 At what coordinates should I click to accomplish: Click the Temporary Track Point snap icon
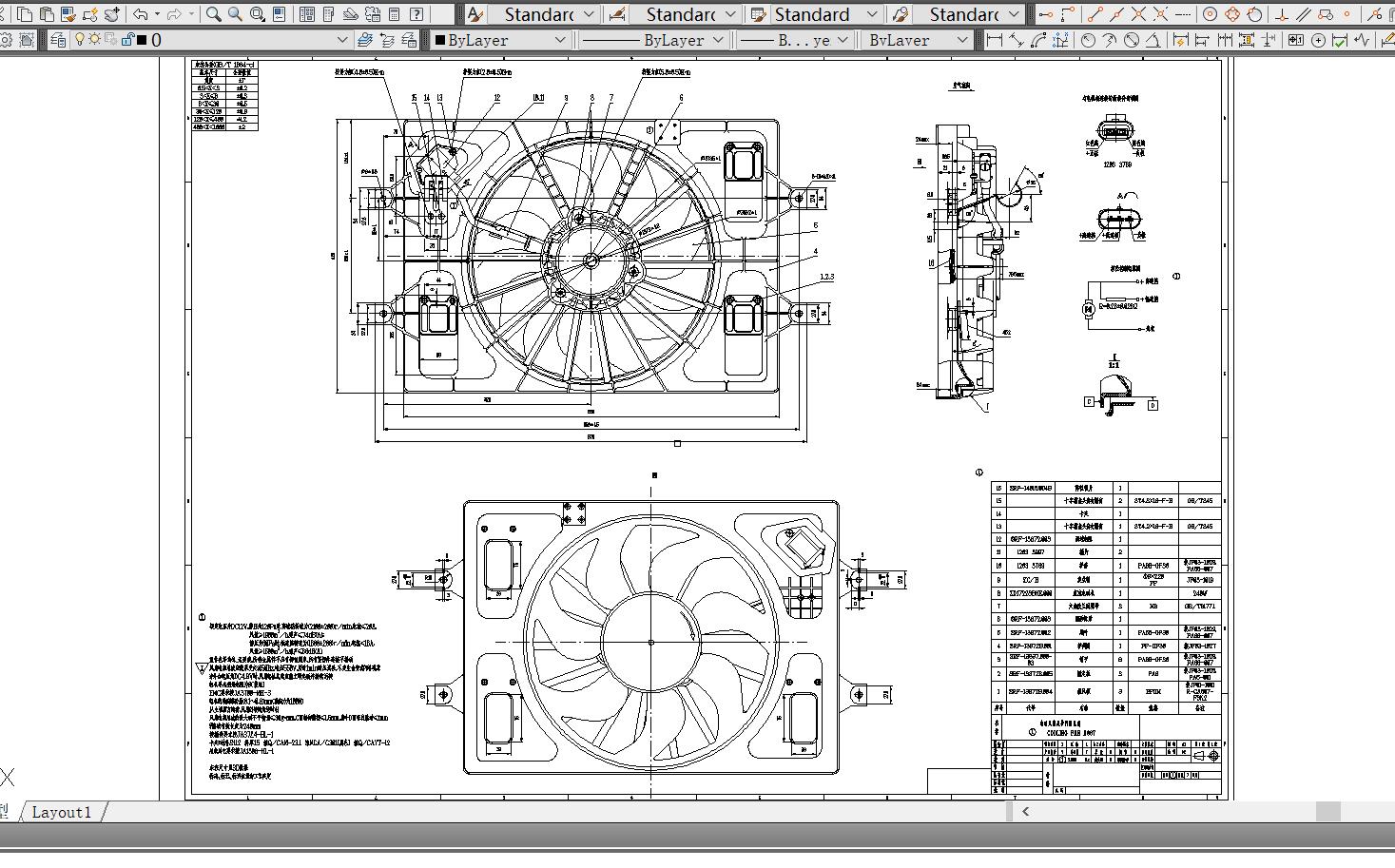pos(1046,14)
